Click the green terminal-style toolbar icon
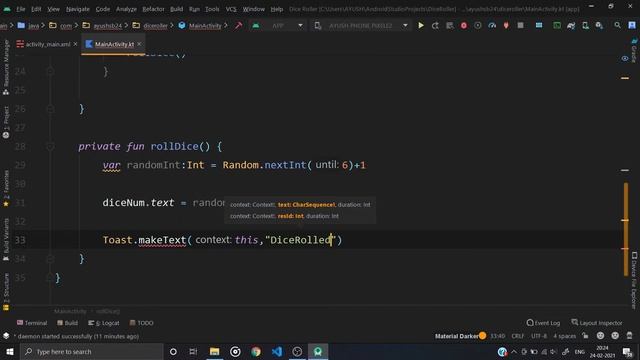The height and width of the screenshot is (360, 640). coord(557,25)
